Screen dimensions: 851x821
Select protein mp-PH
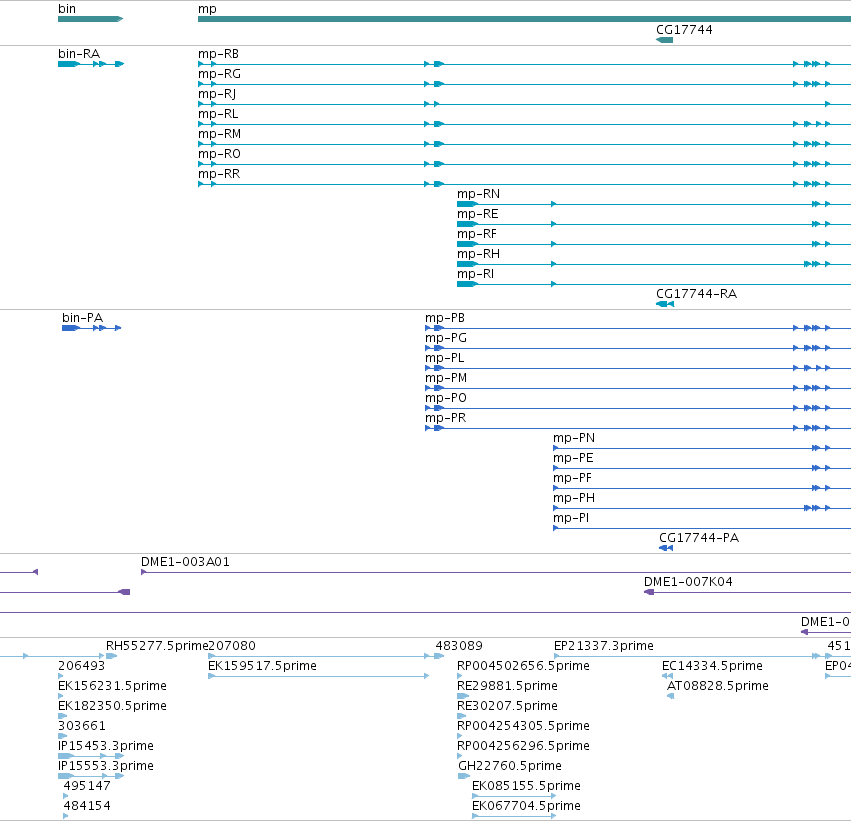[x=574, y=498]
